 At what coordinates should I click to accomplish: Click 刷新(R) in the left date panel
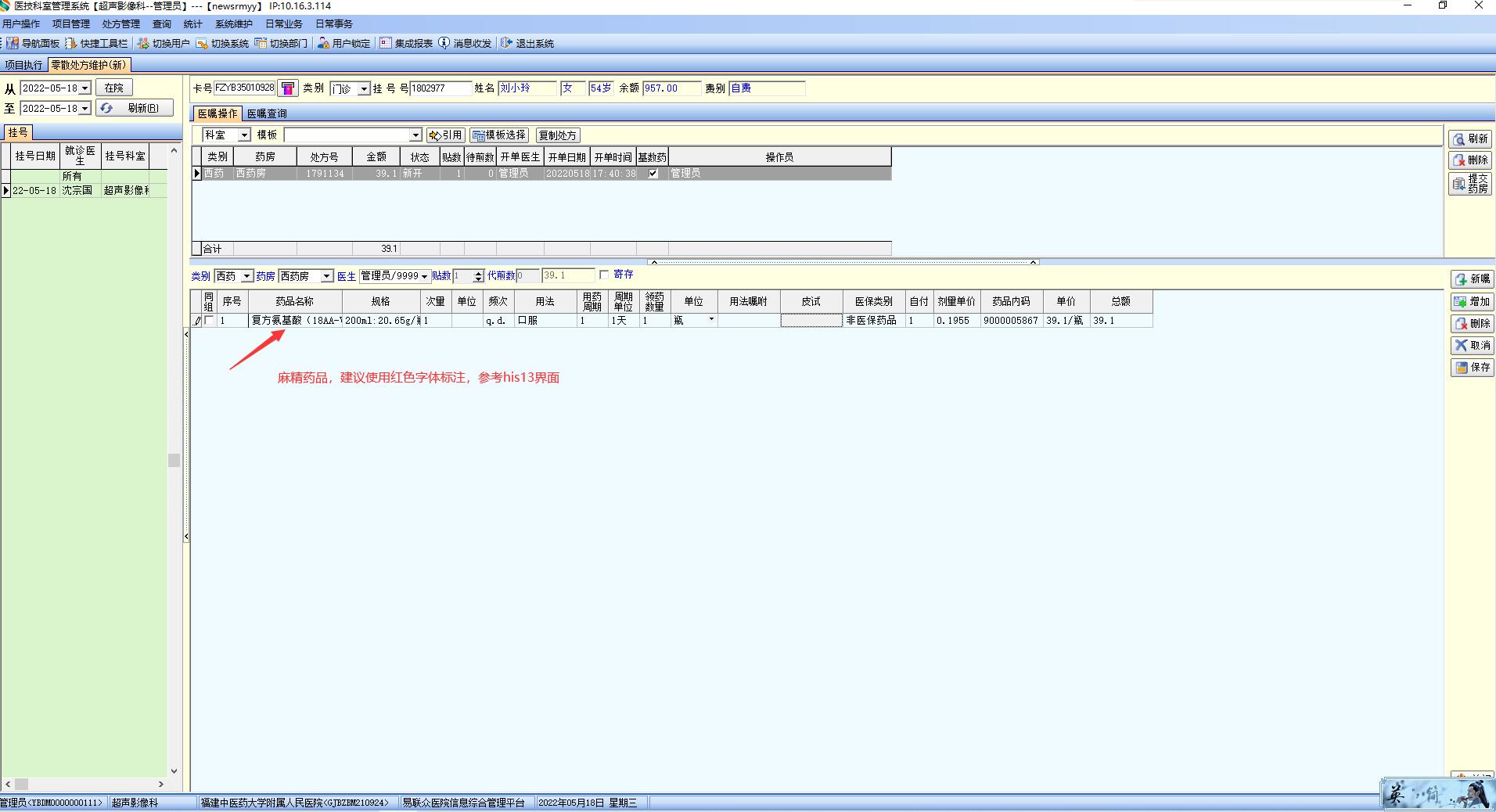coord(135,108)
